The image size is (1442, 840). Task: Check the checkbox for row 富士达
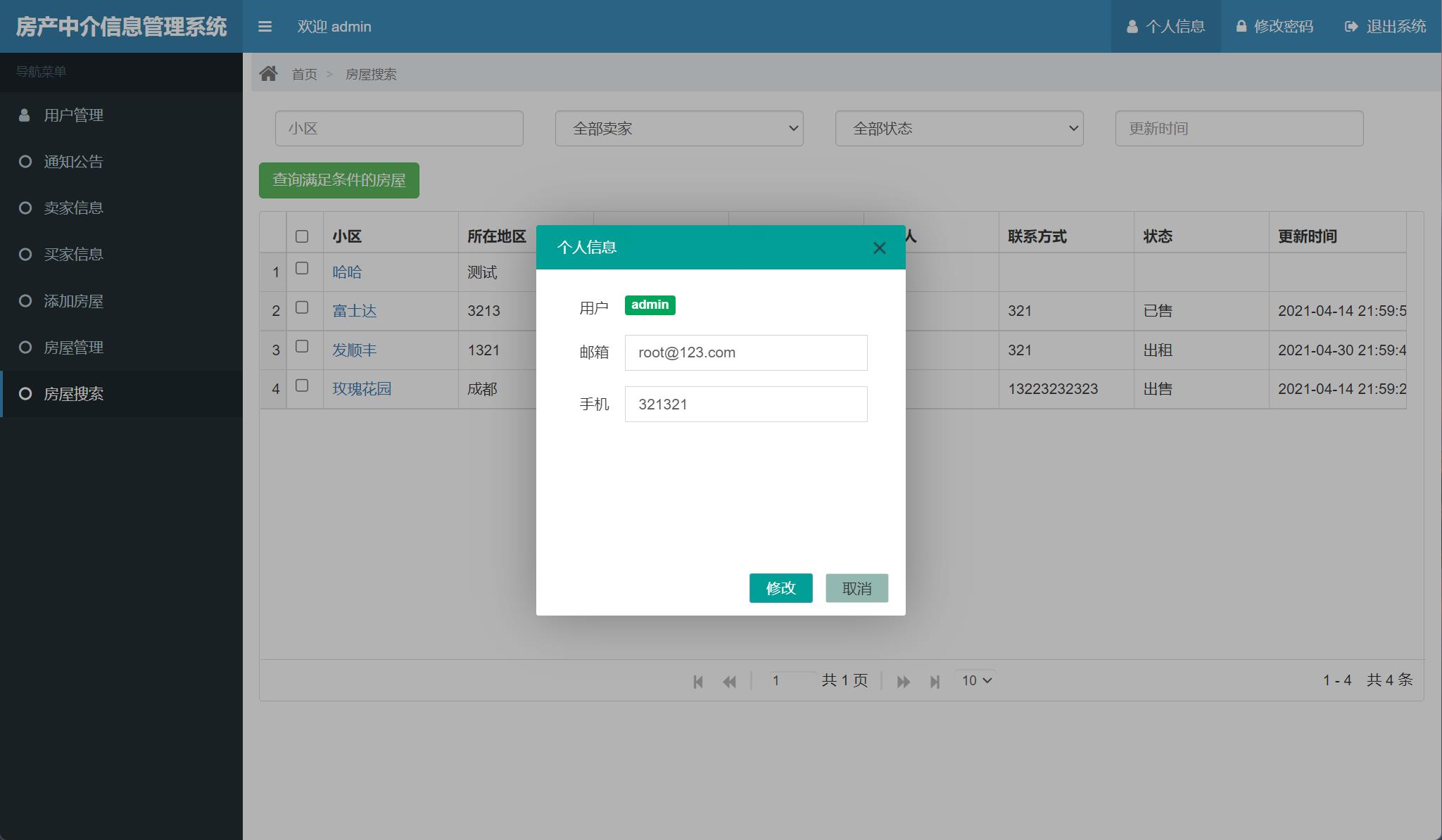(x=302, y=307)
